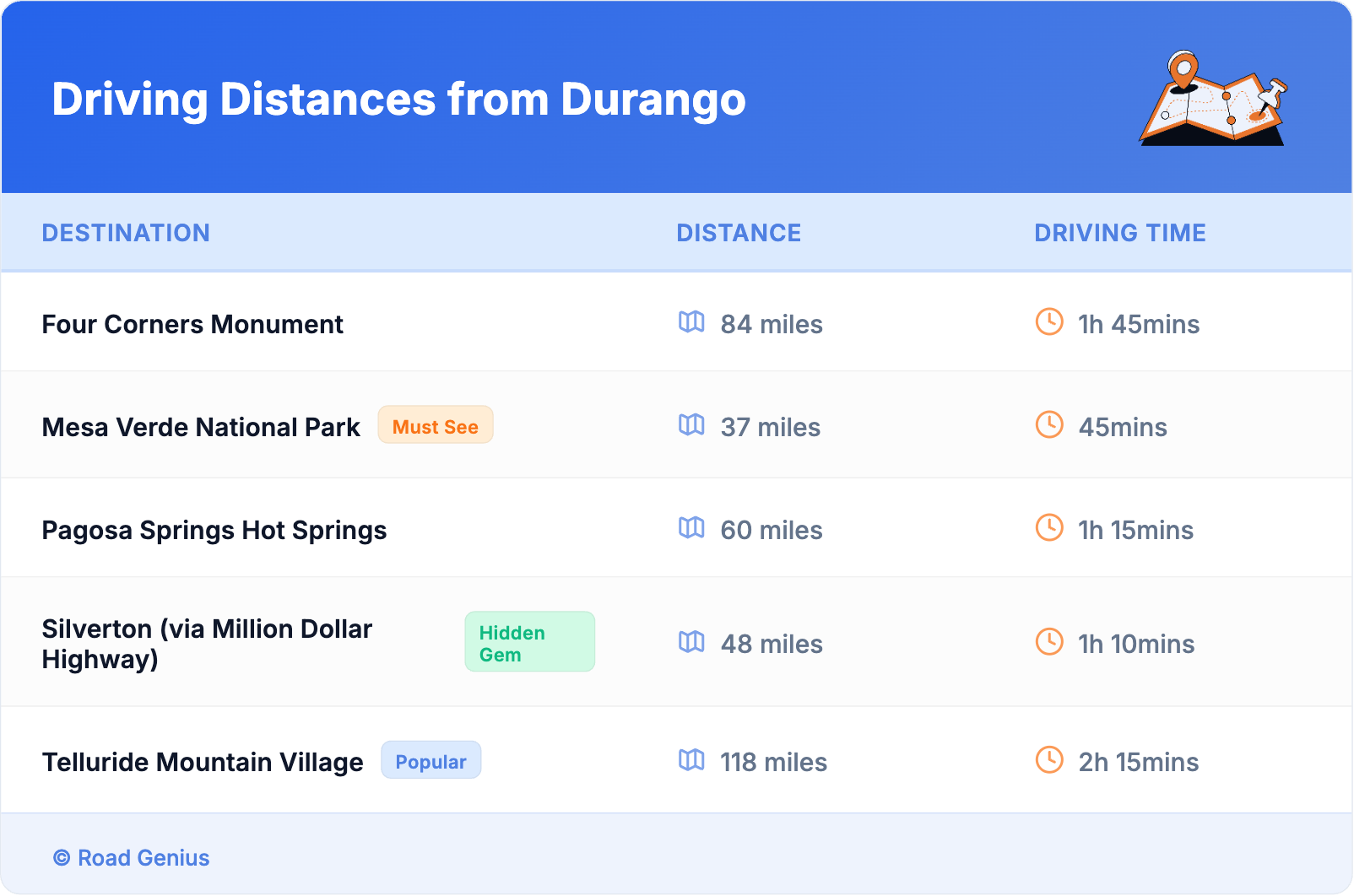This screenshot has height=896, width=1354.
Task: Click the Driving Distances from Durango title
Action: (x=398, y=100)
